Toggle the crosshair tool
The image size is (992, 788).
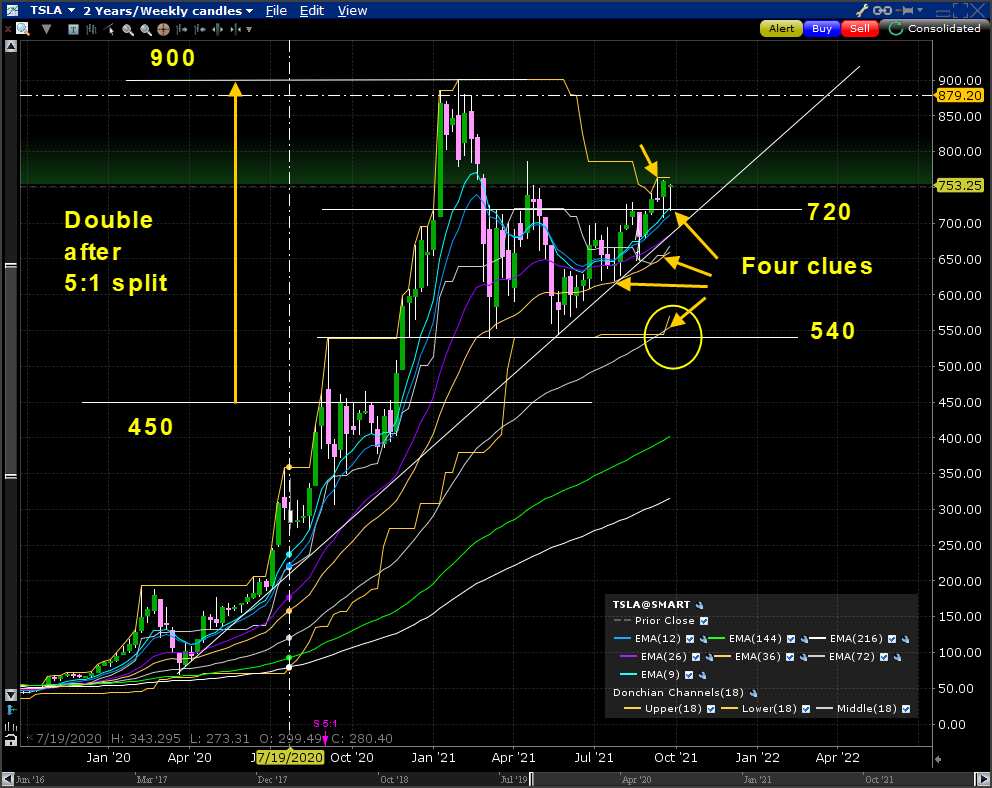(163, 29)
